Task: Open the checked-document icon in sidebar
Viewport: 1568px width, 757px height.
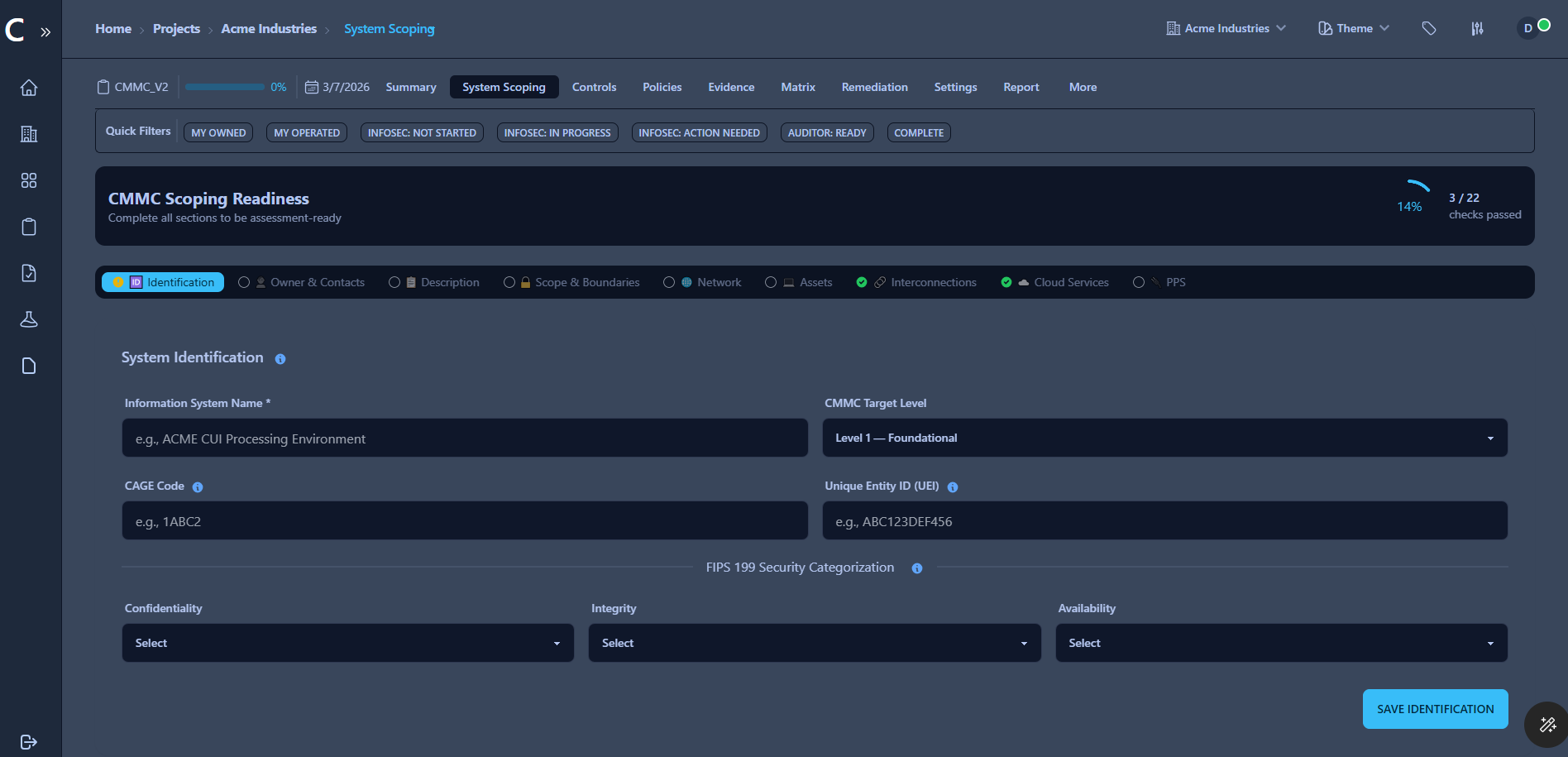Action: (29, 273)
